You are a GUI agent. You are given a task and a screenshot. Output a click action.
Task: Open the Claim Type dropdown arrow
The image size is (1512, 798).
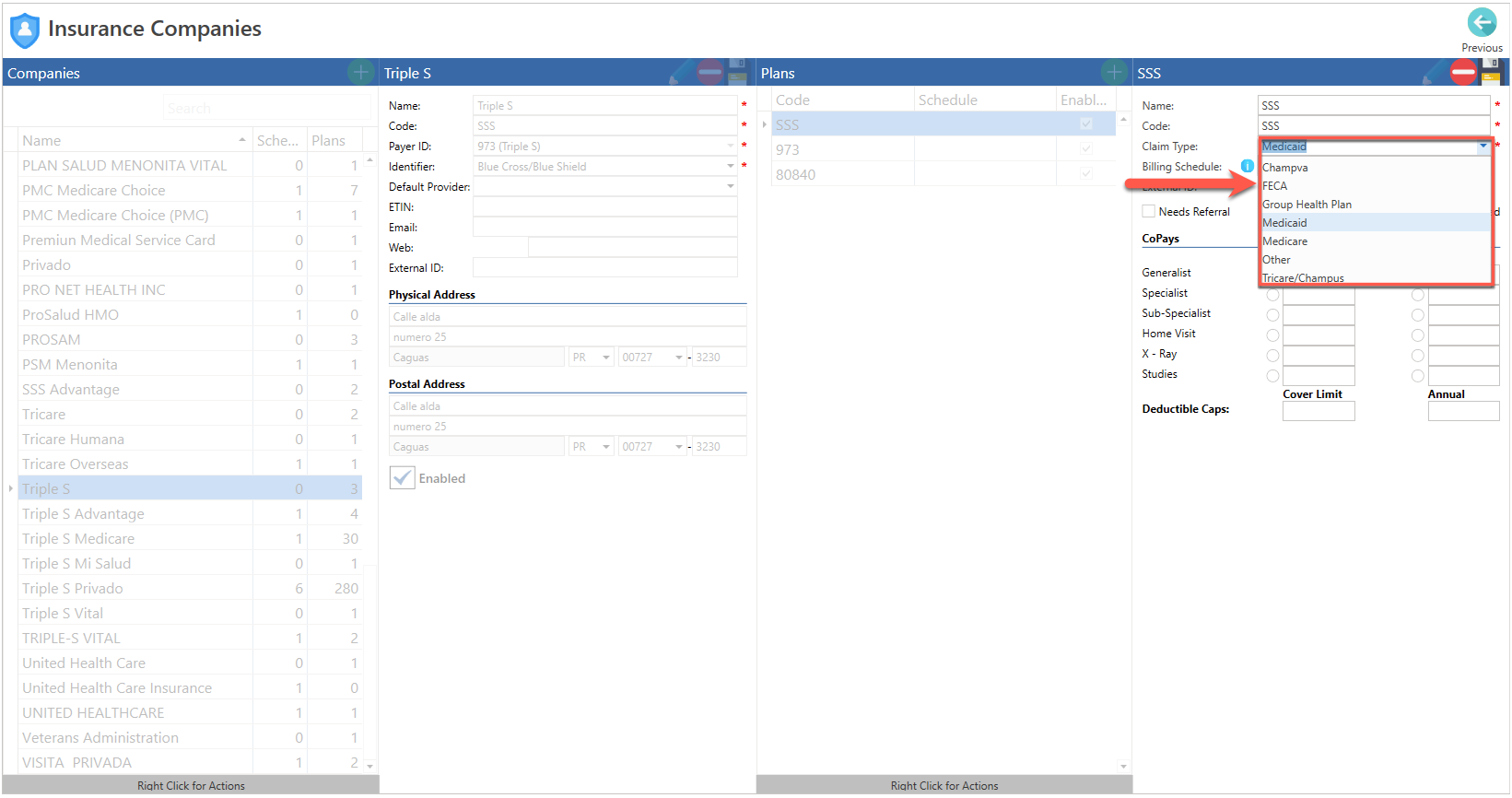click(x=1483, y=146)
